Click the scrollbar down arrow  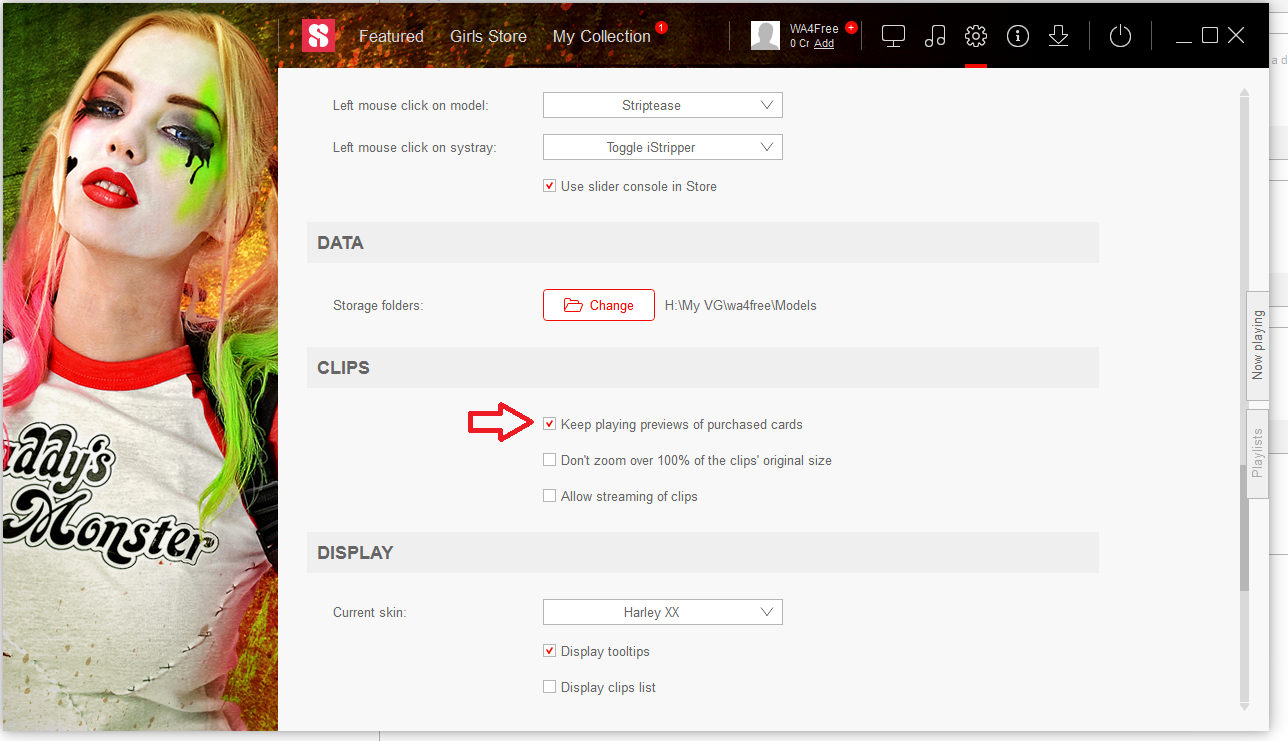(x=1244, y=705)
